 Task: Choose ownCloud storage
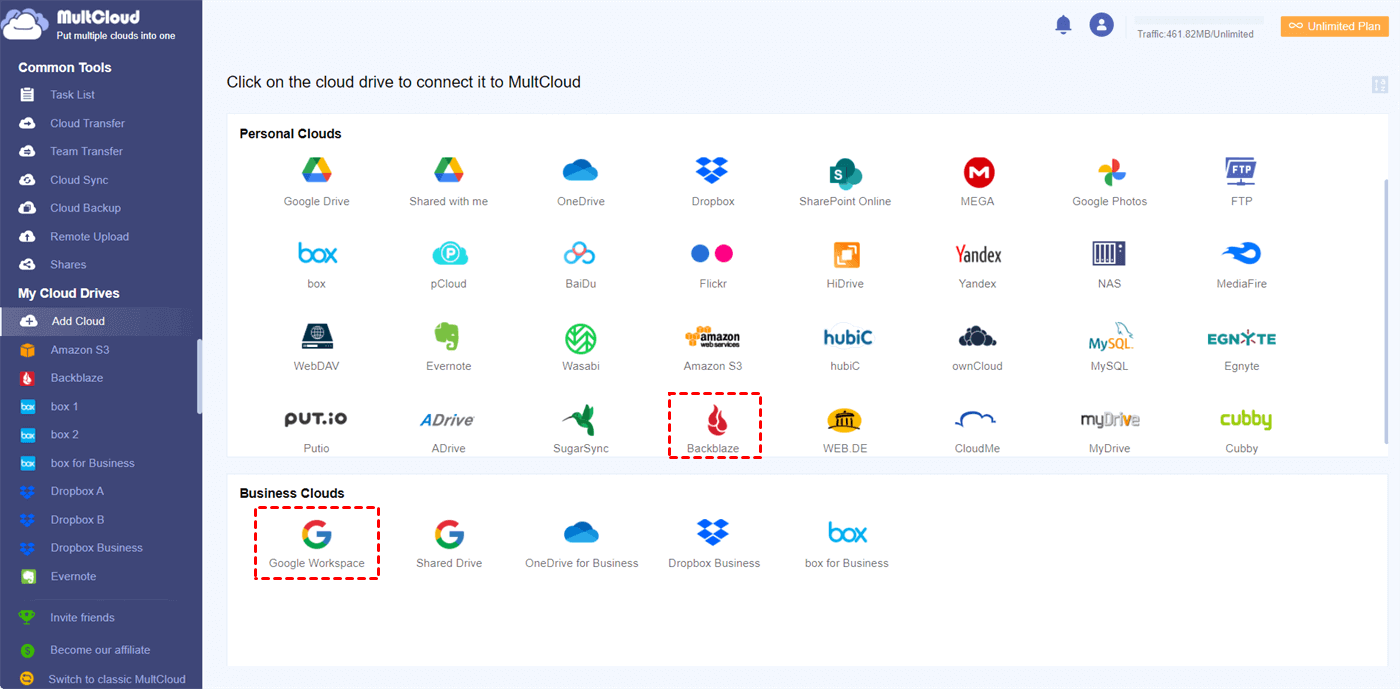click(977, 347)
